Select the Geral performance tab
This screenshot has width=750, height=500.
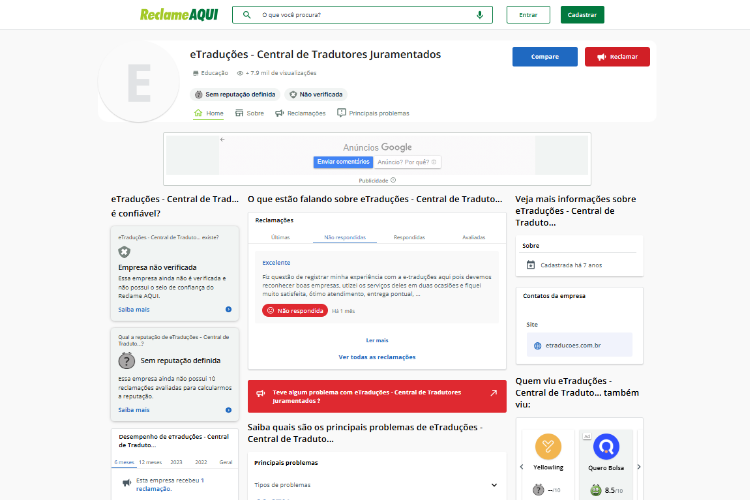(x=226, y=462)
